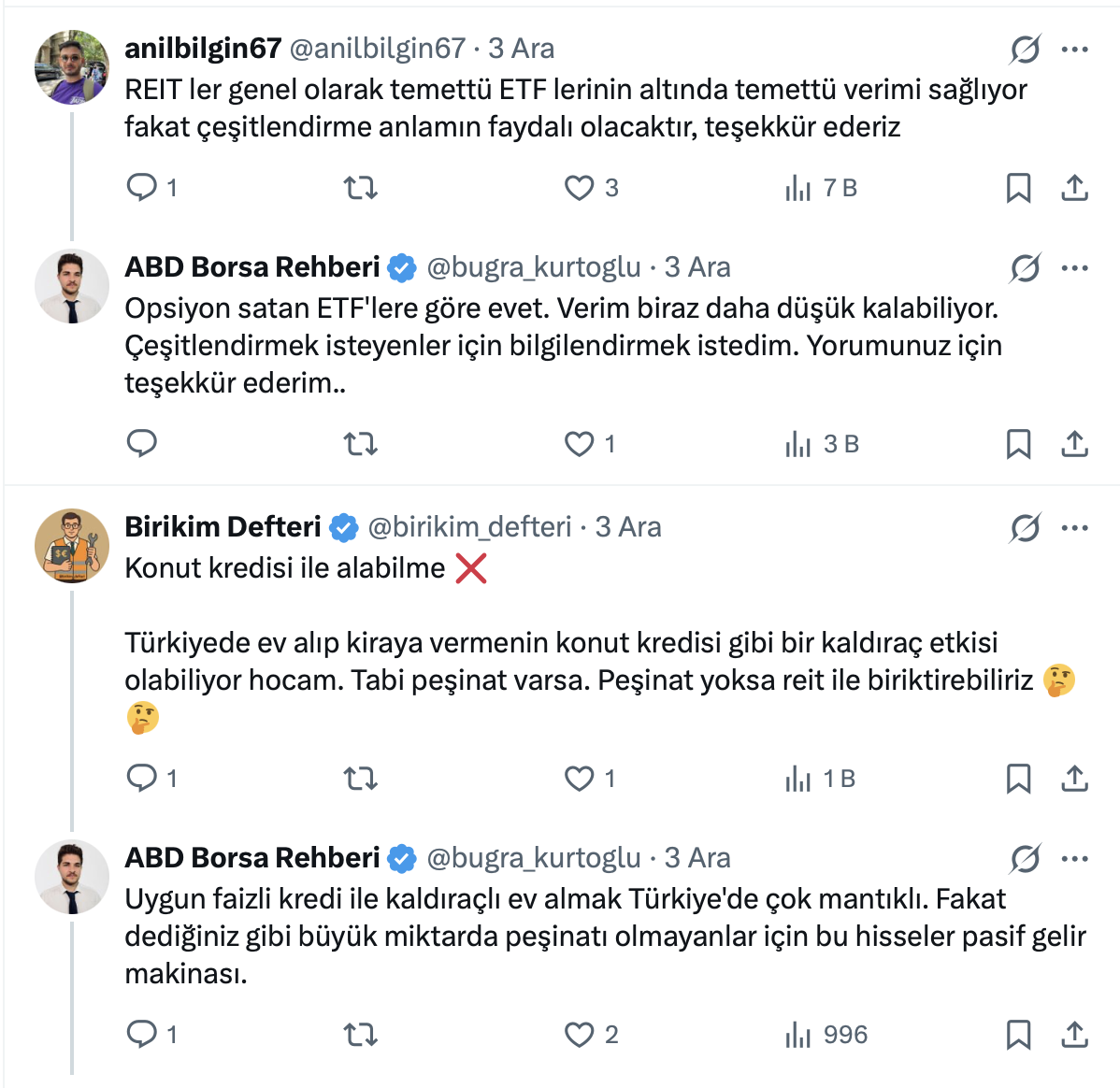The image size is (1120, 1088).
Task: Open more options on anilbilgin67's tweet
Action: (1075, 50)
